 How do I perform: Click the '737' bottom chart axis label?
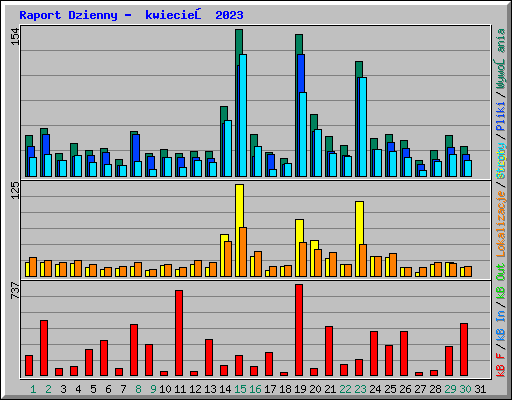point(16,290)
